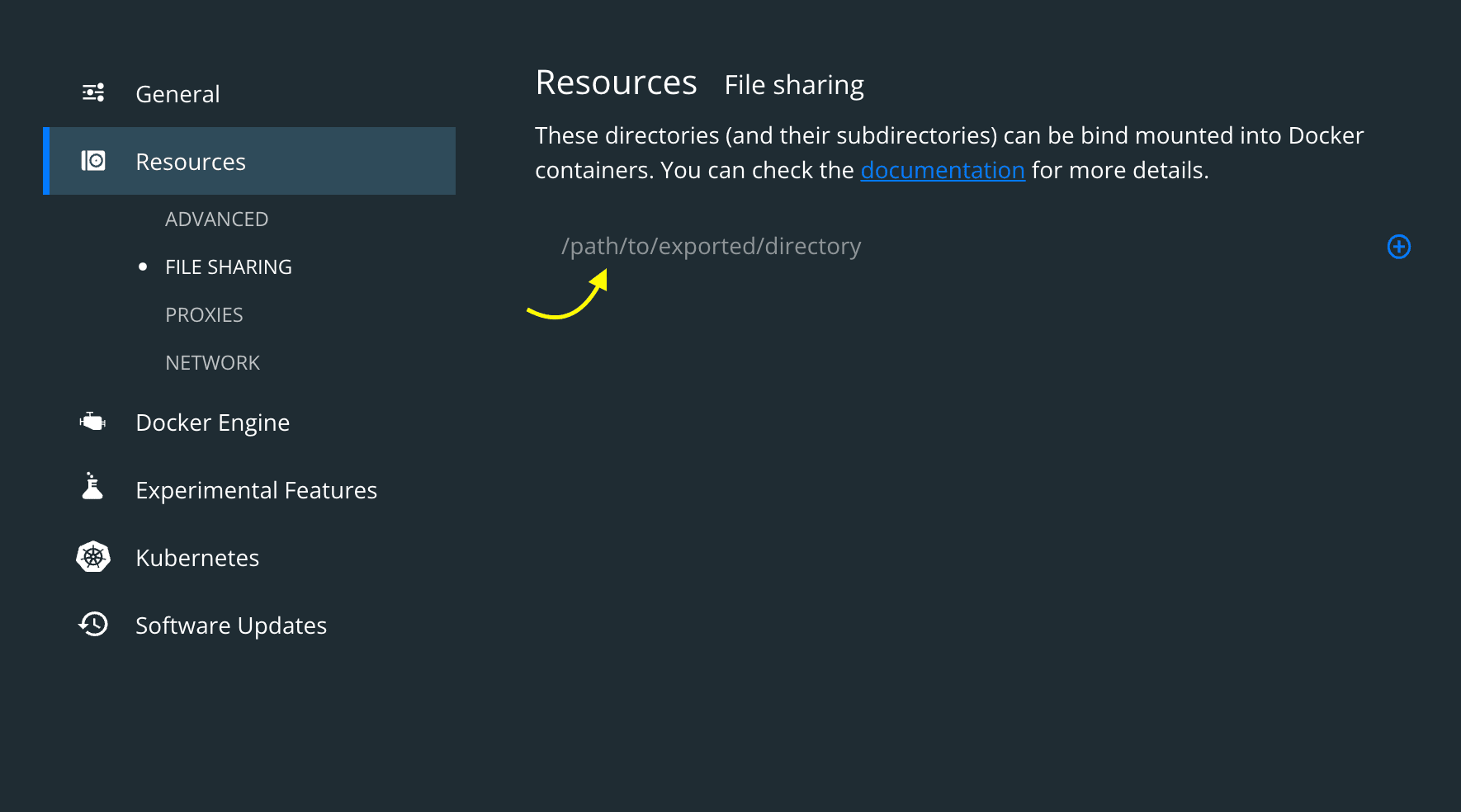Open Experimental Features via flask icon

tap(92, 488)
